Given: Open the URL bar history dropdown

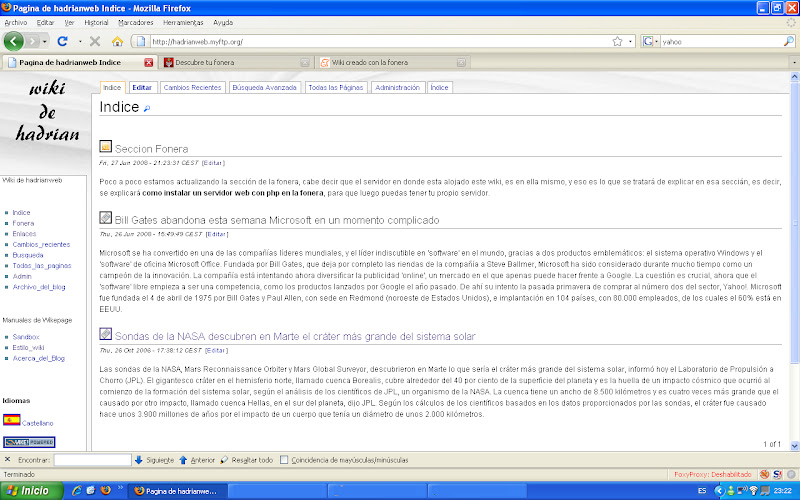Looking at the screenshot, I should coord(631,41).
